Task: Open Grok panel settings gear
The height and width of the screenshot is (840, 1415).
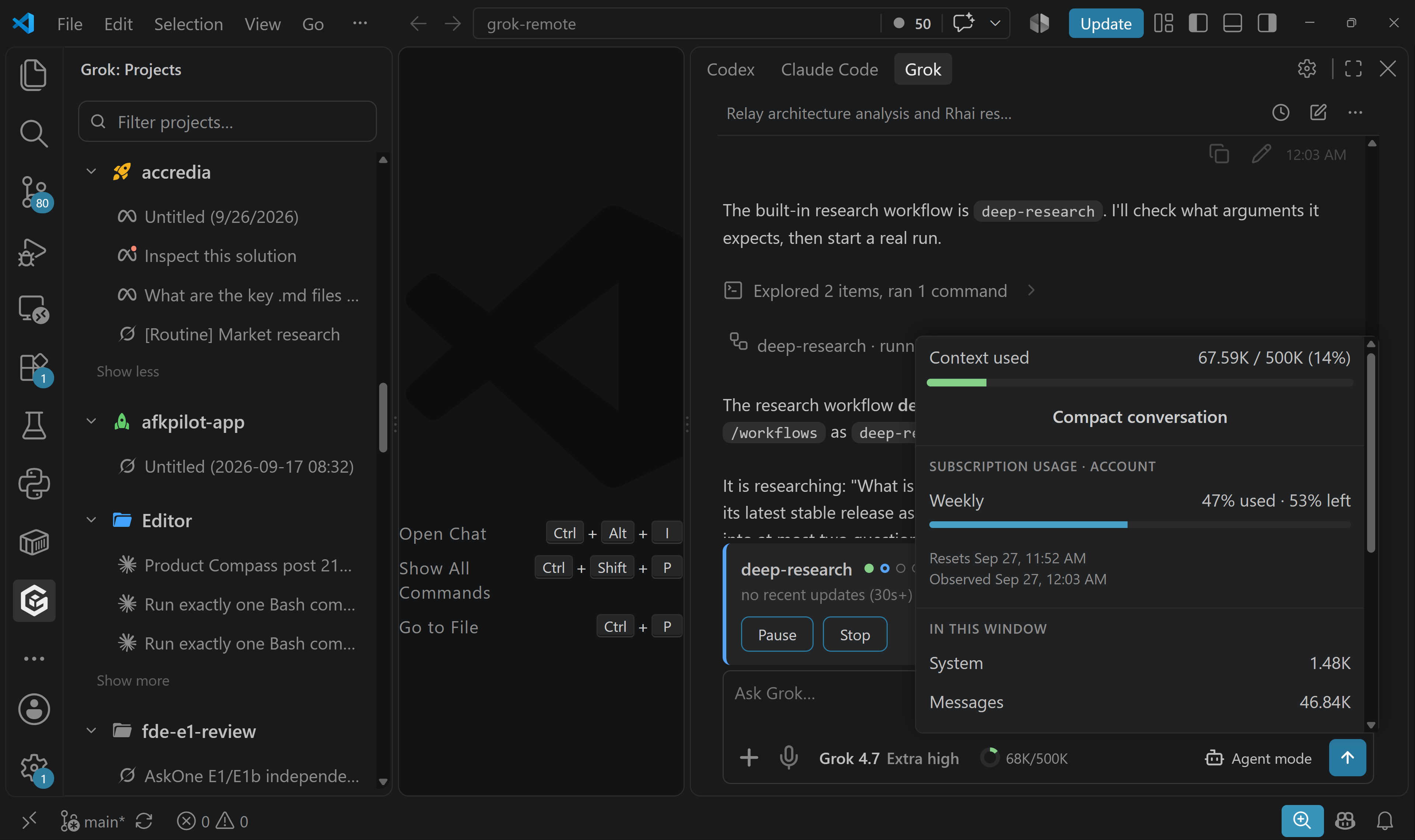Action: pyautogui.click(x=1306, y=69)
